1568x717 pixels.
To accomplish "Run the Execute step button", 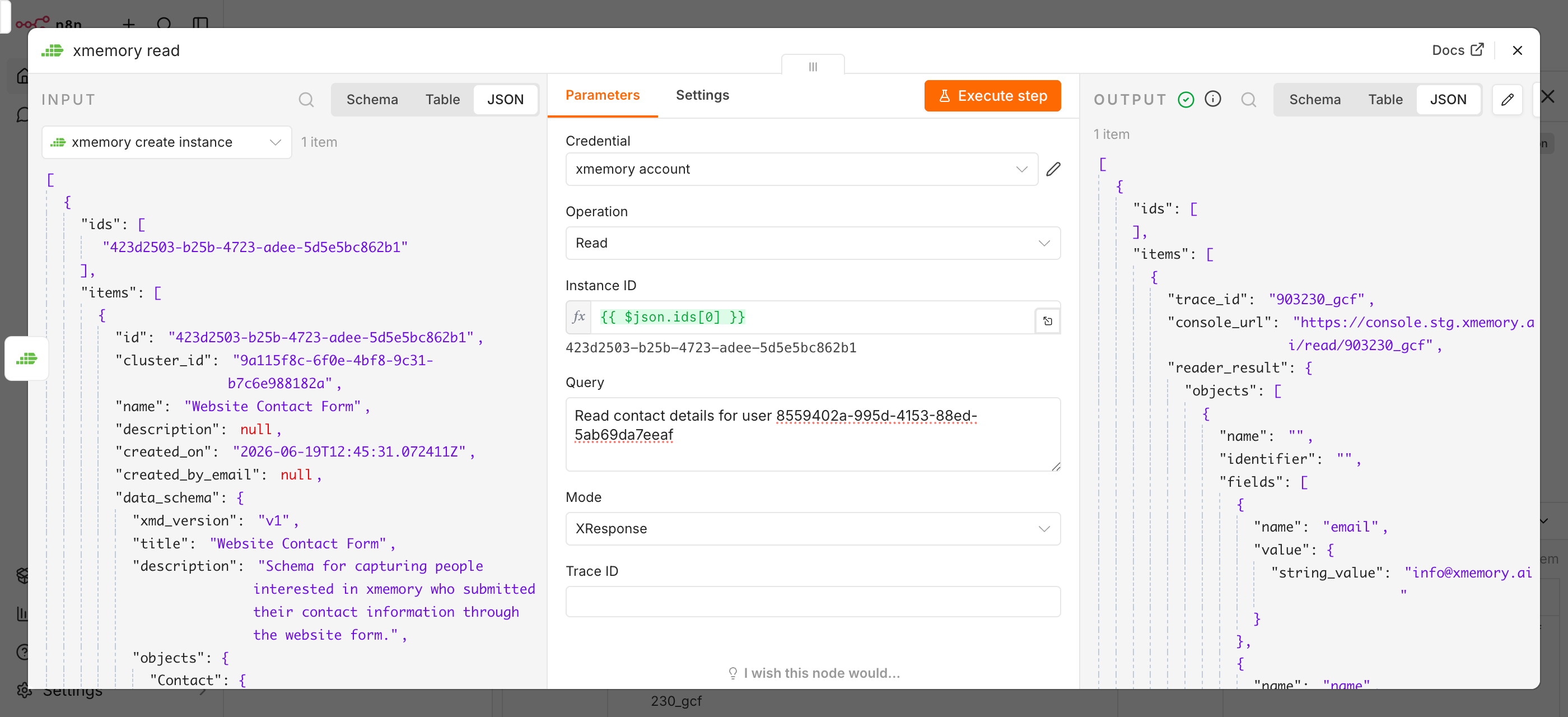I will (x=992, y=96).
